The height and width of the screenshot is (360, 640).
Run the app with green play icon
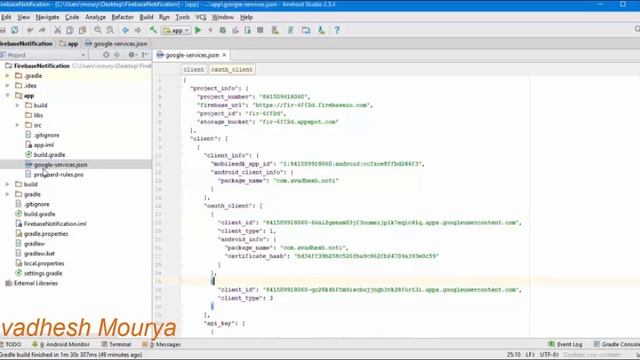click(198, 30)
